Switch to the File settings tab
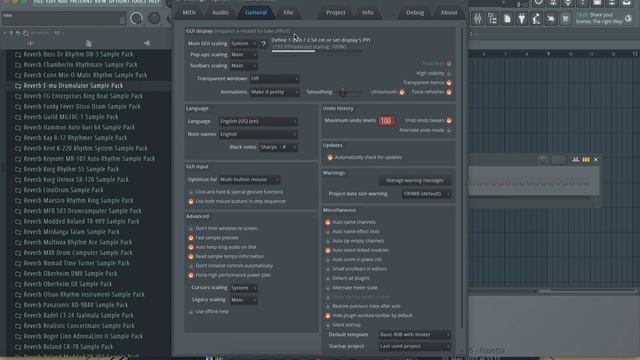 pos(288,13)
